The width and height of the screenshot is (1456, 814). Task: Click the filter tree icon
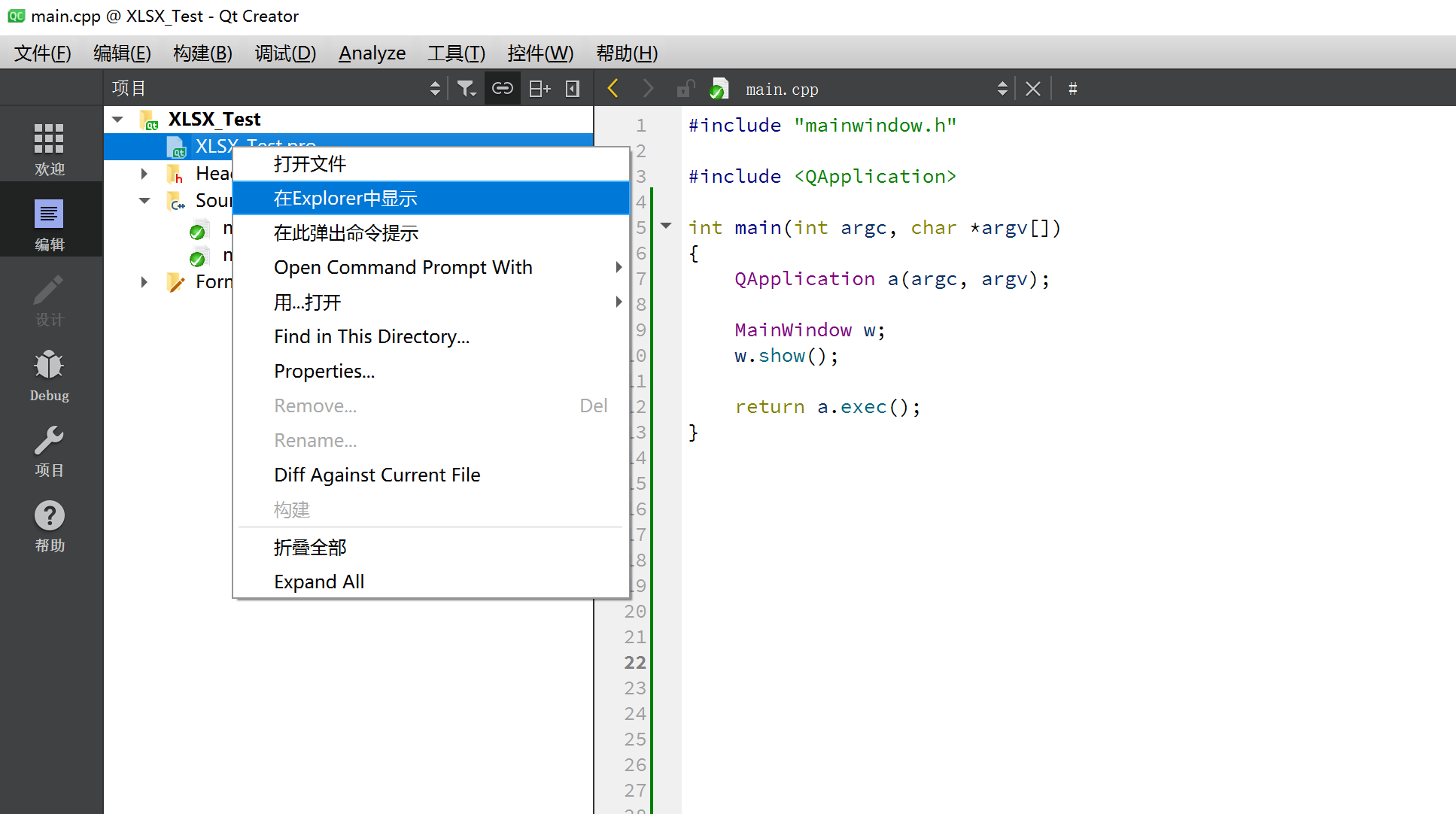tap(467, 89)
